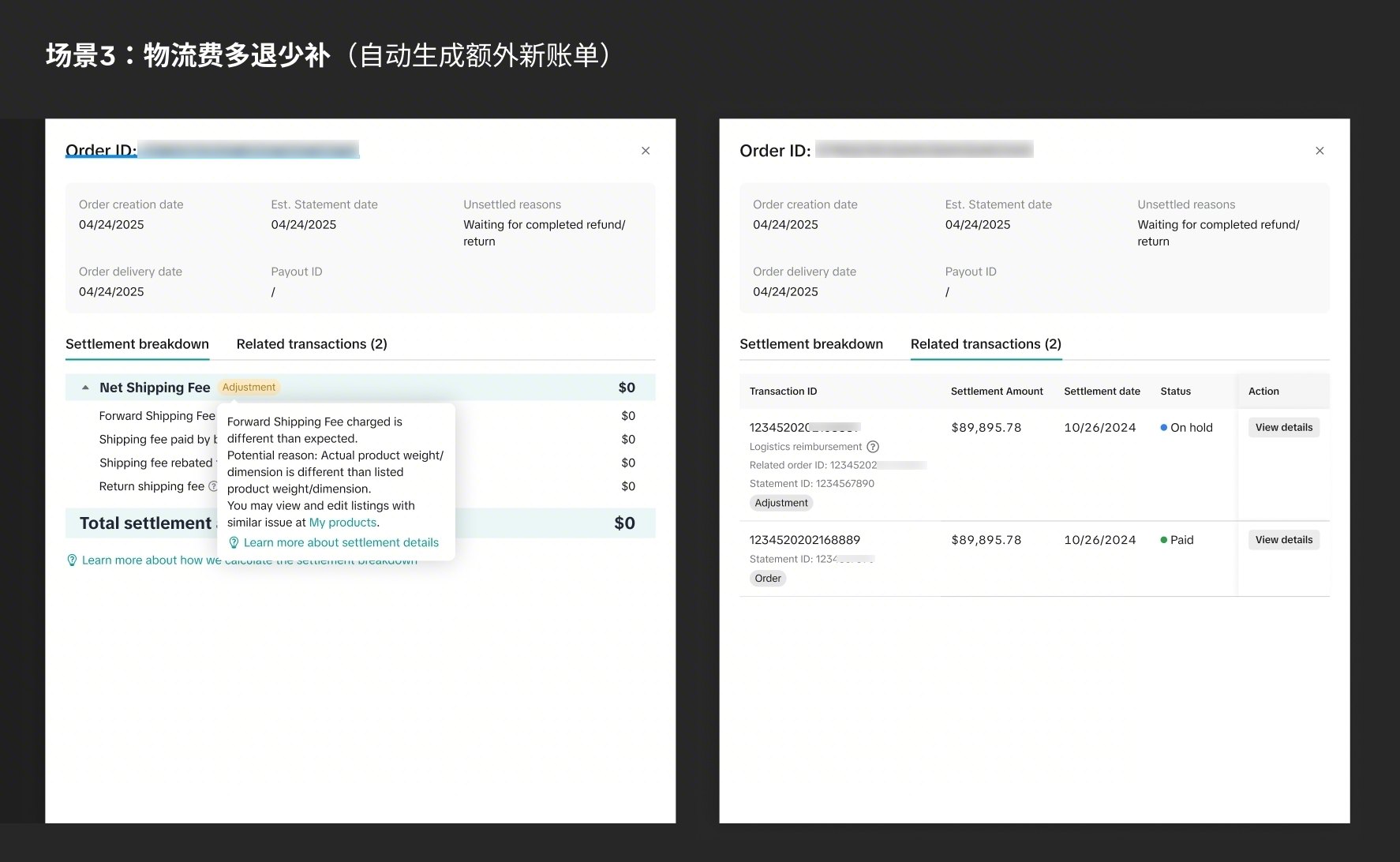Click the lightbulb icon below Total settlement
1400x862 pixels.
tap(72, 560)
